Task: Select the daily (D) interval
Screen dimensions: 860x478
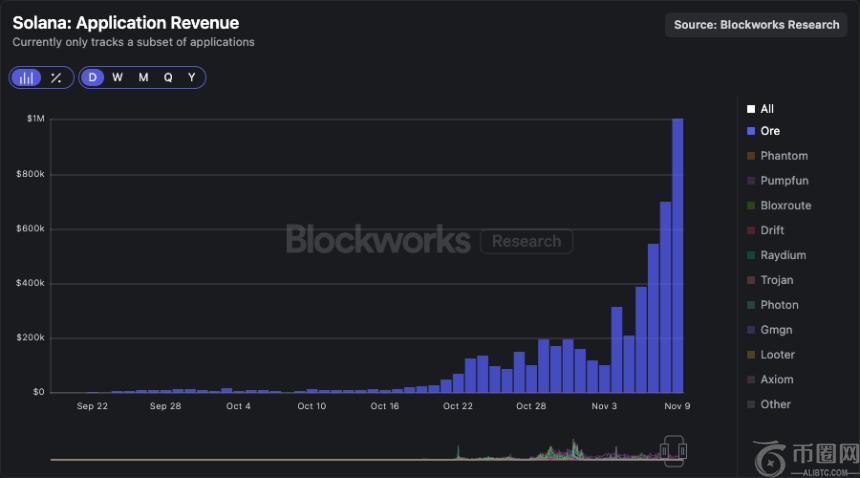Action: pos(93,78)
